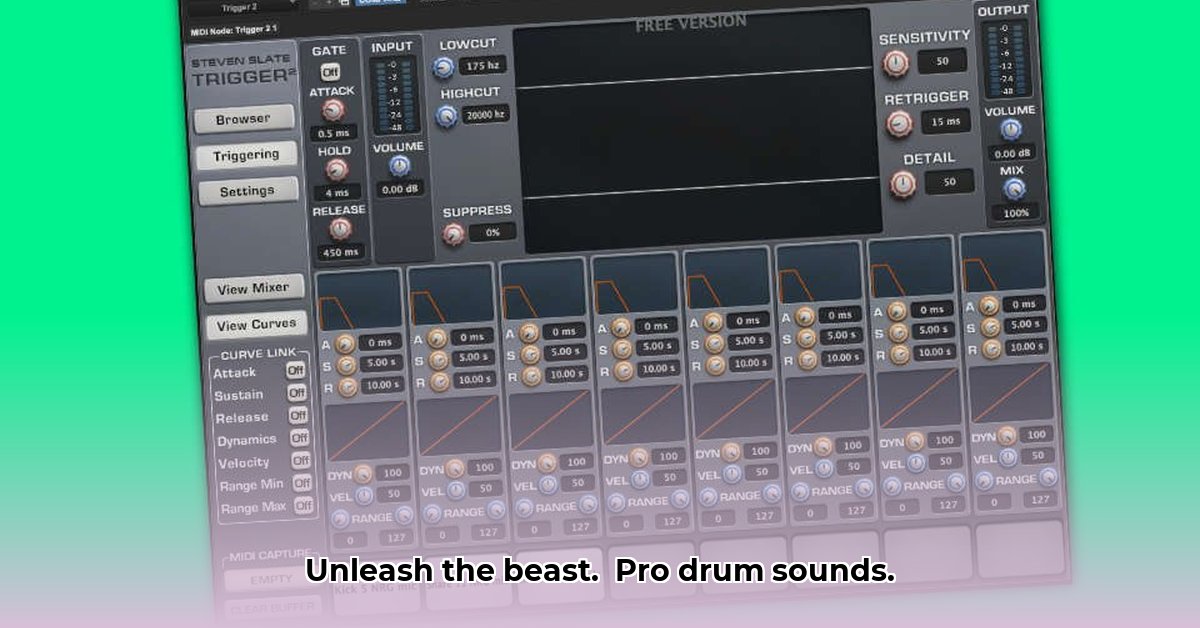Click the Gate Hold 4 ms field
The height and width of the screenshot is (628, 1200).
pos(338,192)
